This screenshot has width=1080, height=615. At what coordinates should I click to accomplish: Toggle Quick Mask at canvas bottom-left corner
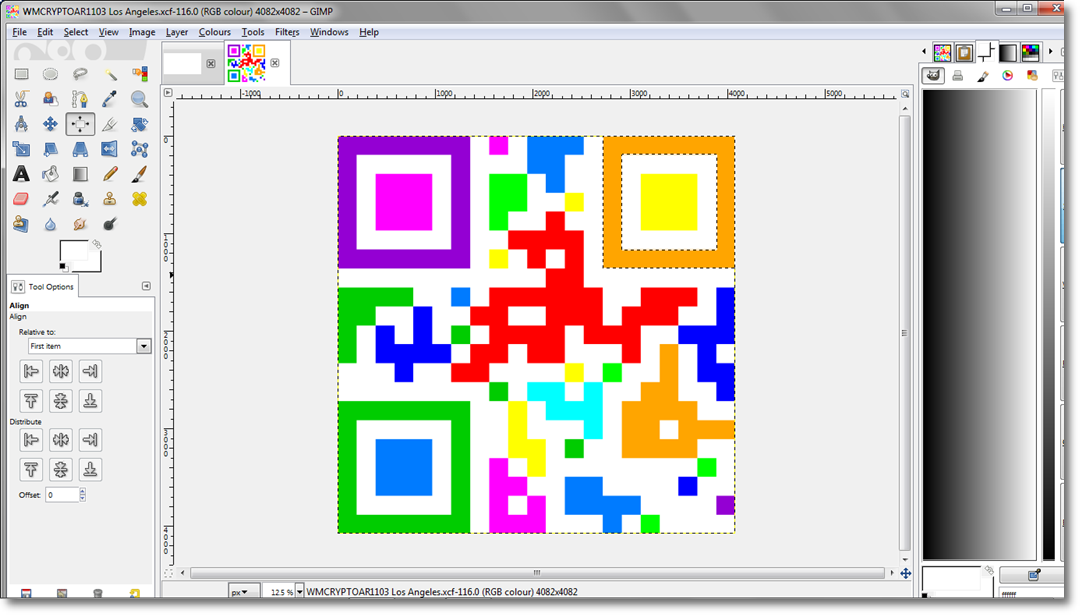coord(168,573)
